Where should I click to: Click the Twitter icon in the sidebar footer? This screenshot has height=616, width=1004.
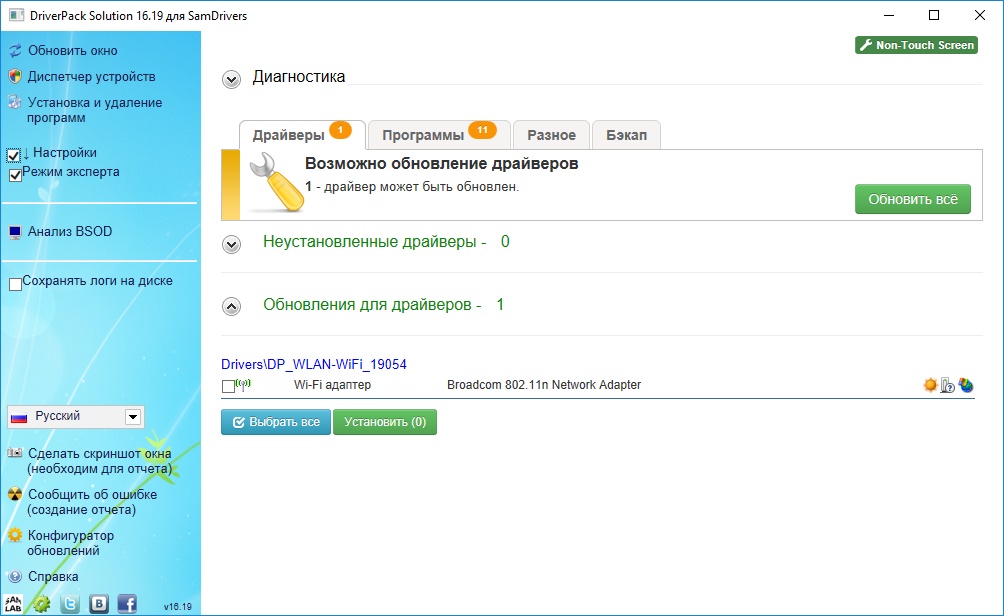[x=71, y=603]
